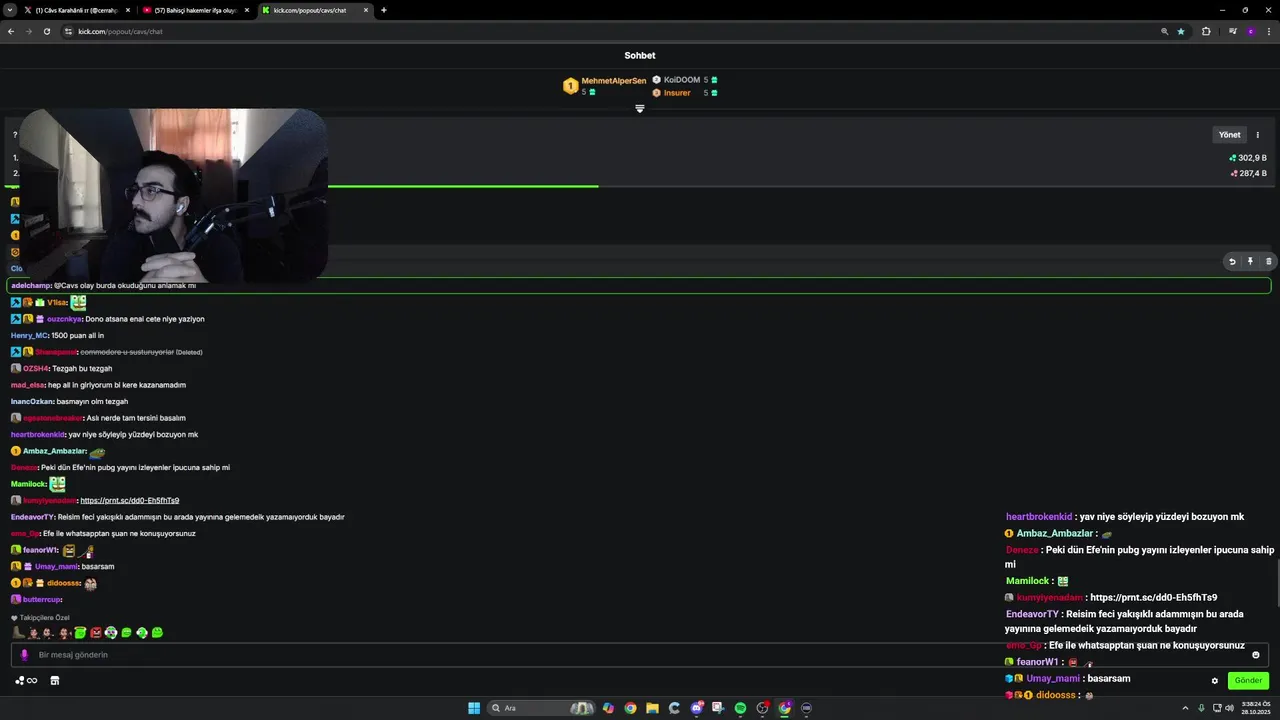
Task: Open the volume control in system tray
Action: click(1229, 708)
